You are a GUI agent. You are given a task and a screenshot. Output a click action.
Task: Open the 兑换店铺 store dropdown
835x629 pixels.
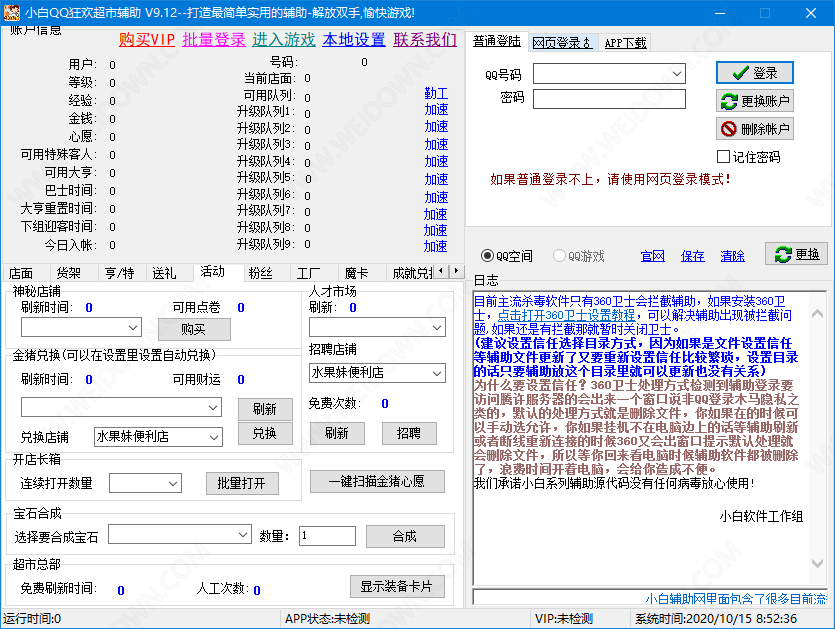(214, 437)
